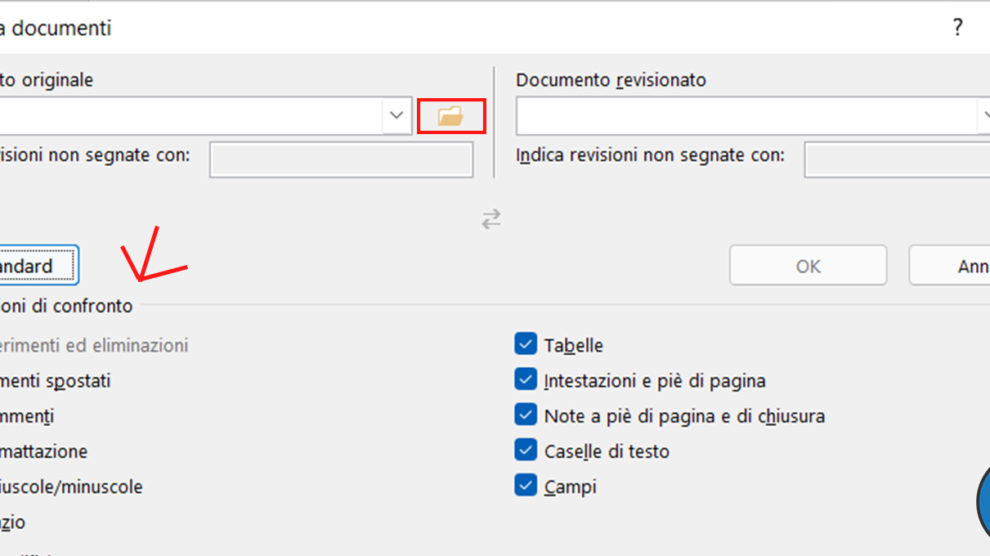
Task: Disable Note a piè di pagina e di chiusura
Action: (526, 415)
